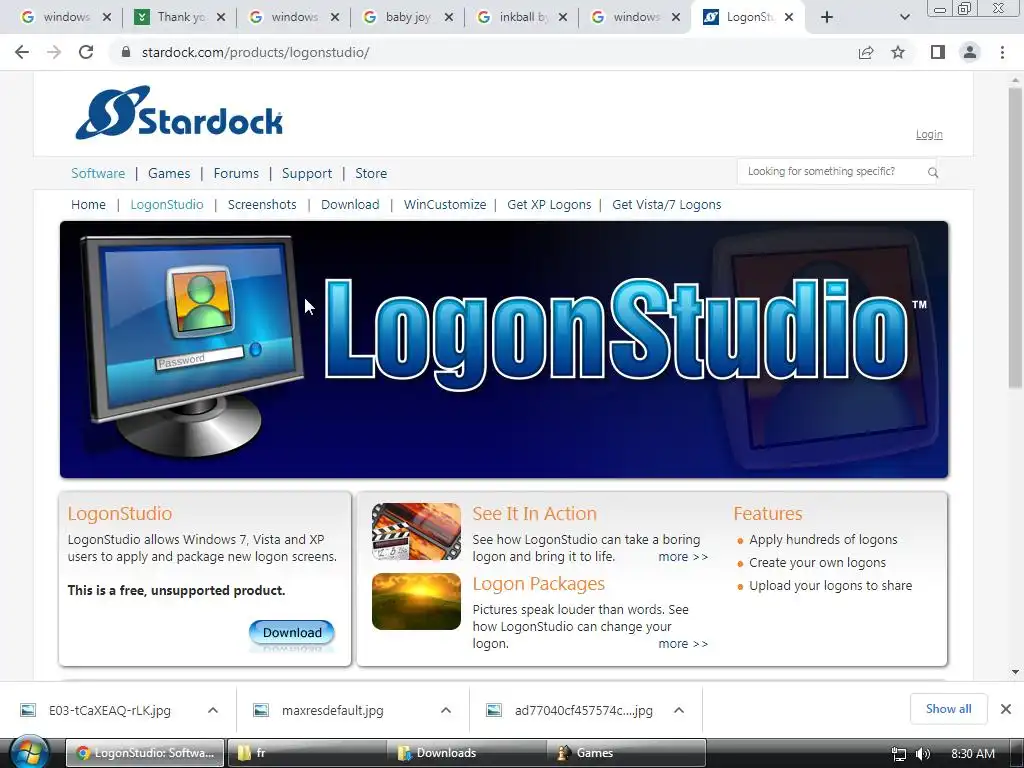Open Get XP Logons link
The width and height of the screenshot is (1024, 768).
click(x=549, y=204)
